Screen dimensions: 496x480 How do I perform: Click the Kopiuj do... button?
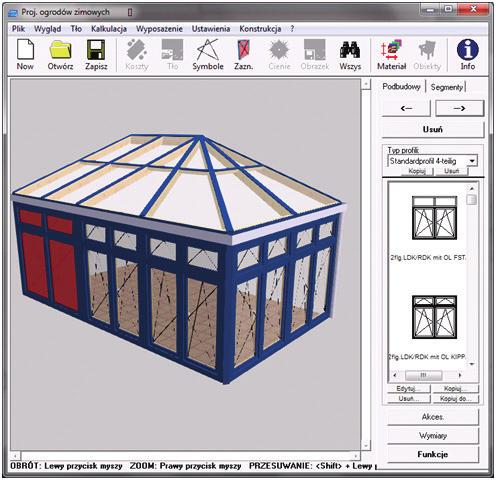coord(456,399)
